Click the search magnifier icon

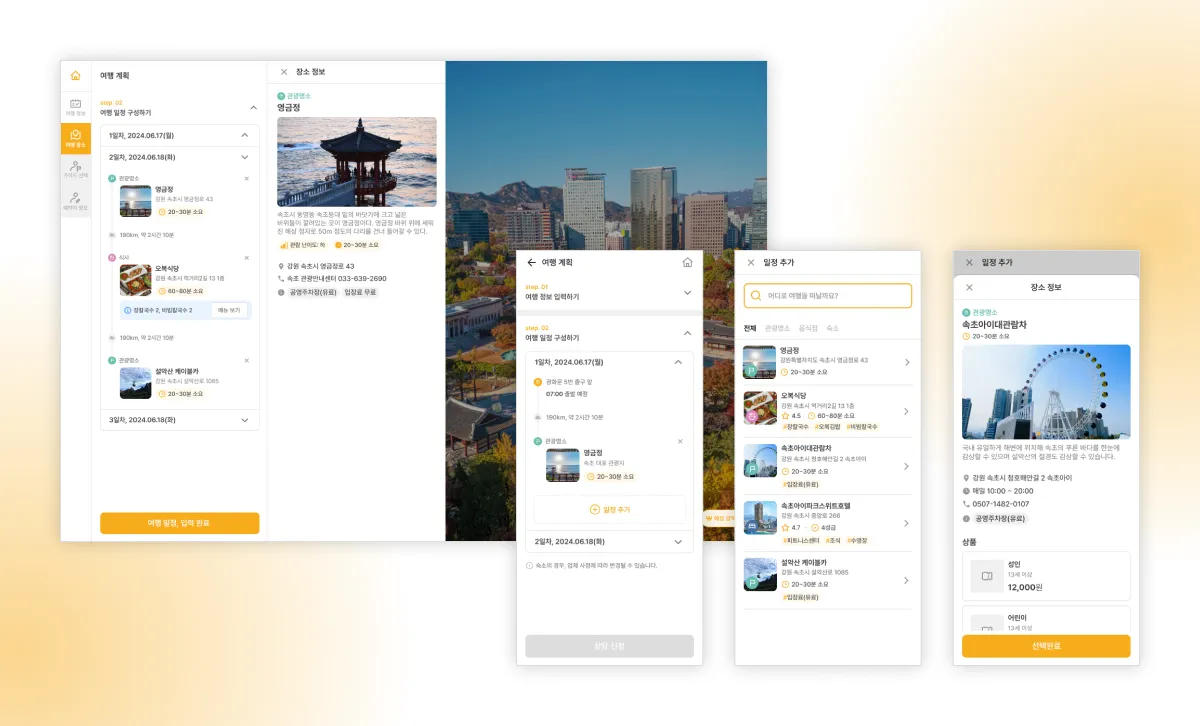[756, 295]
